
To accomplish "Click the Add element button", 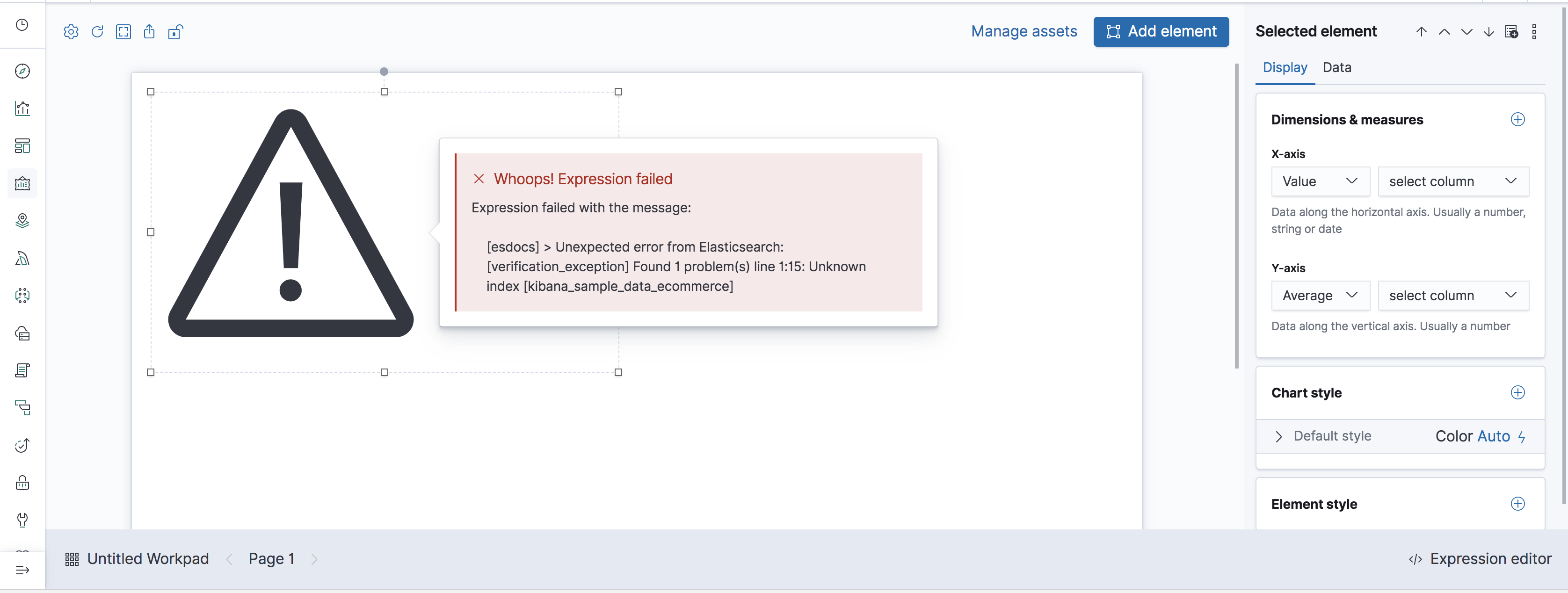I will tap(1161, 31).
